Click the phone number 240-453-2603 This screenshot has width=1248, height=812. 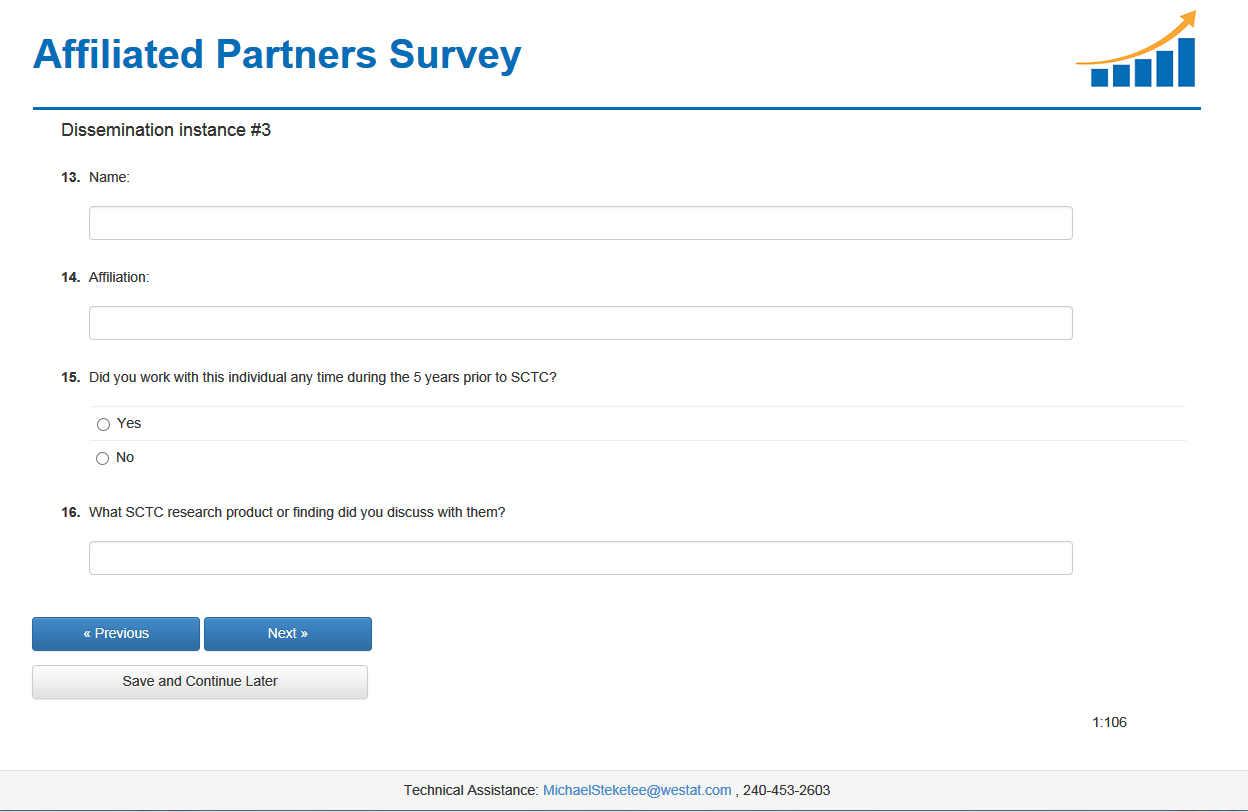(786, 790)
